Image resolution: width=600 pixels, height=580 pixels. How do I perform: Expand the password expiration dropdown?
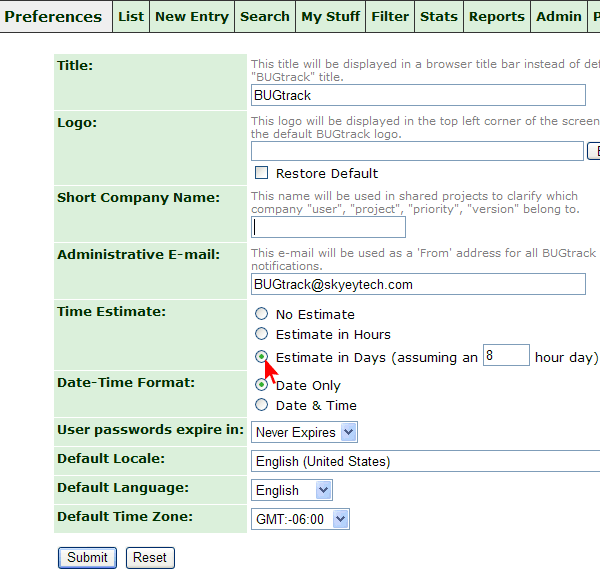point(304,433)
